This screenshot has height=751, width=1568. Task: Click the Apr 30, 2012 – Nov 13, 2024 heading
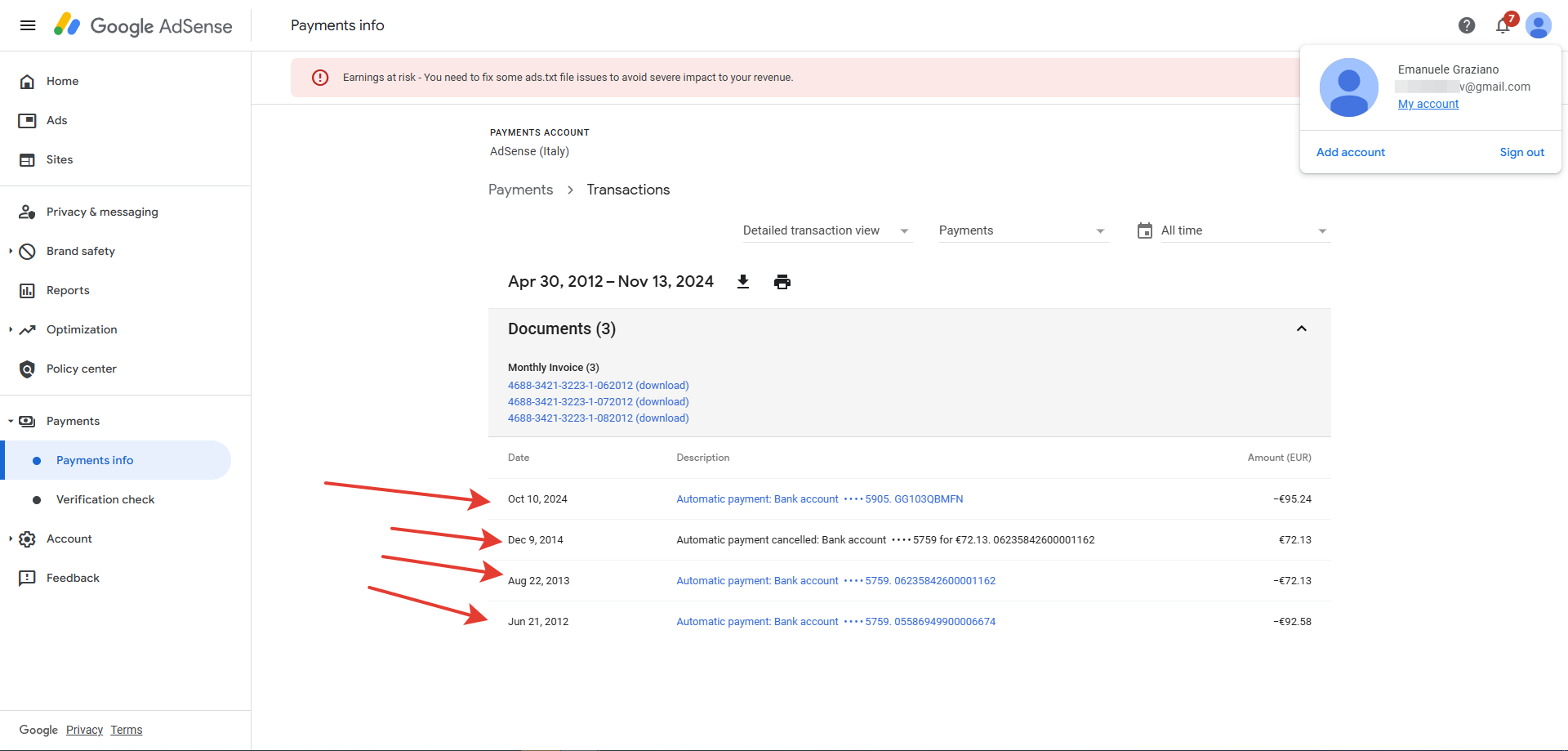pyautogui.click(x=611, y=282)
